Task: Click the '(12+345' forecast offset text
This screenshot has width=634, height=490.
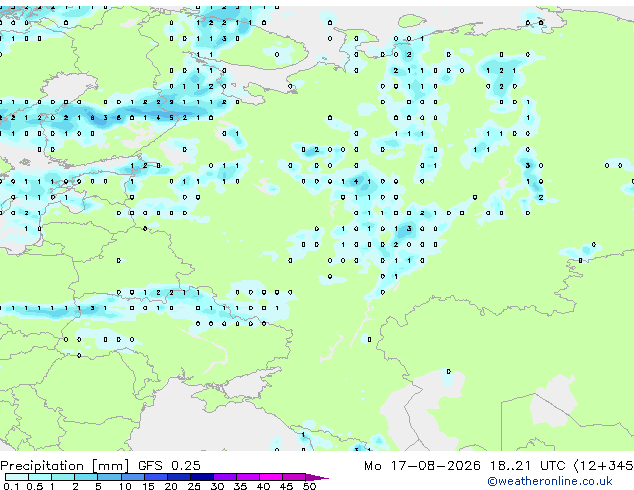Action: (x=603, y=466)
